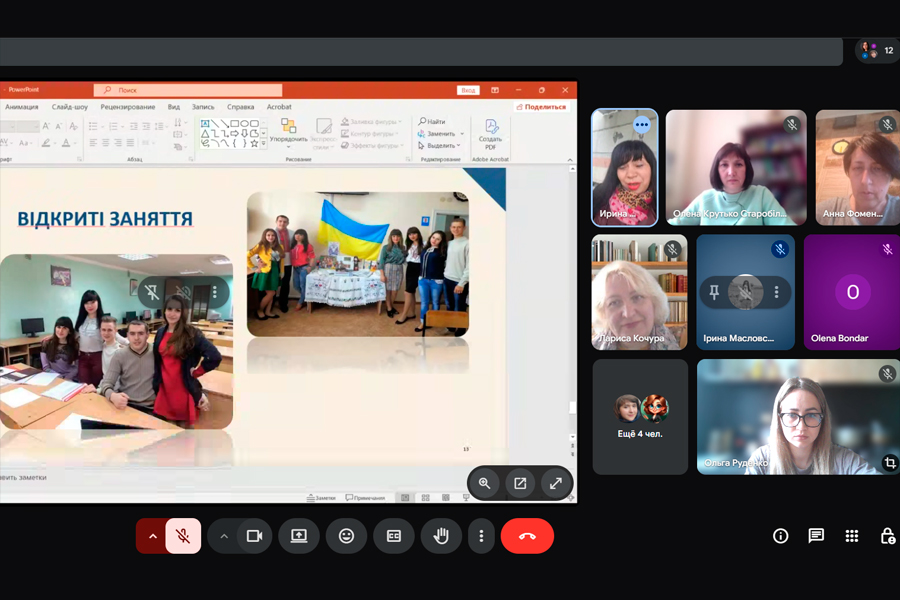Toggle the camera on or off
Viewport: 900px width, 600px height.
tap(254, 536)
